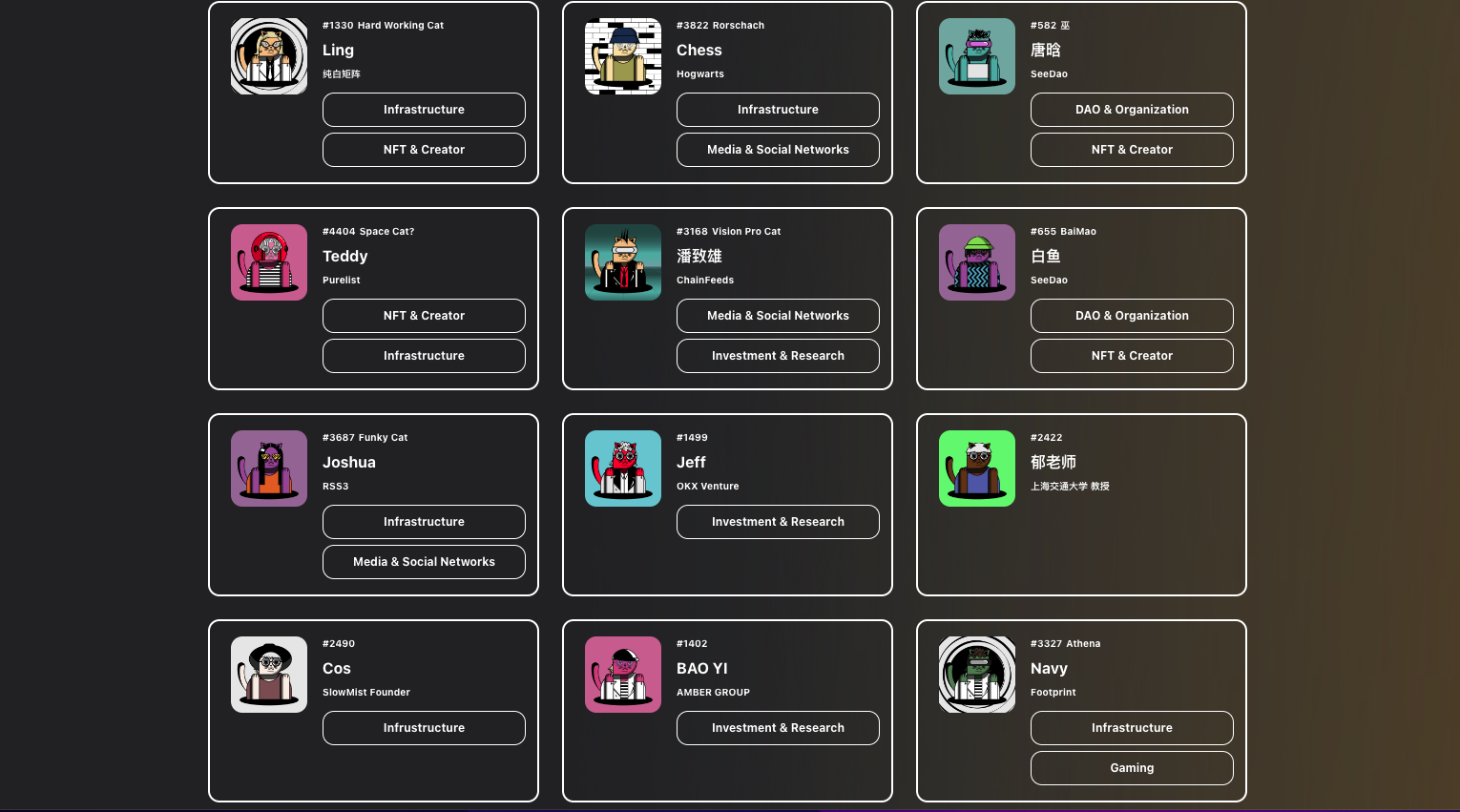Viewport: 1460px width, 812px height.
Task: Click Infrustructure tag on Cos card
Action: point(424,728)
